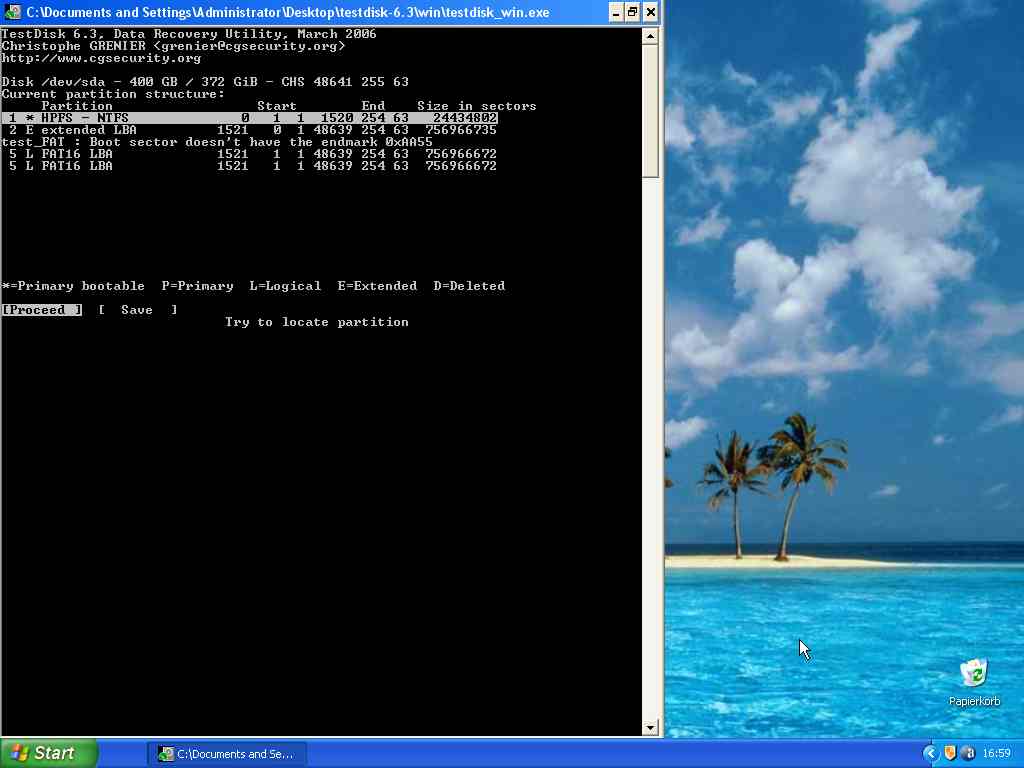Click the taskbar clock showing 16:59

[997, 754]
